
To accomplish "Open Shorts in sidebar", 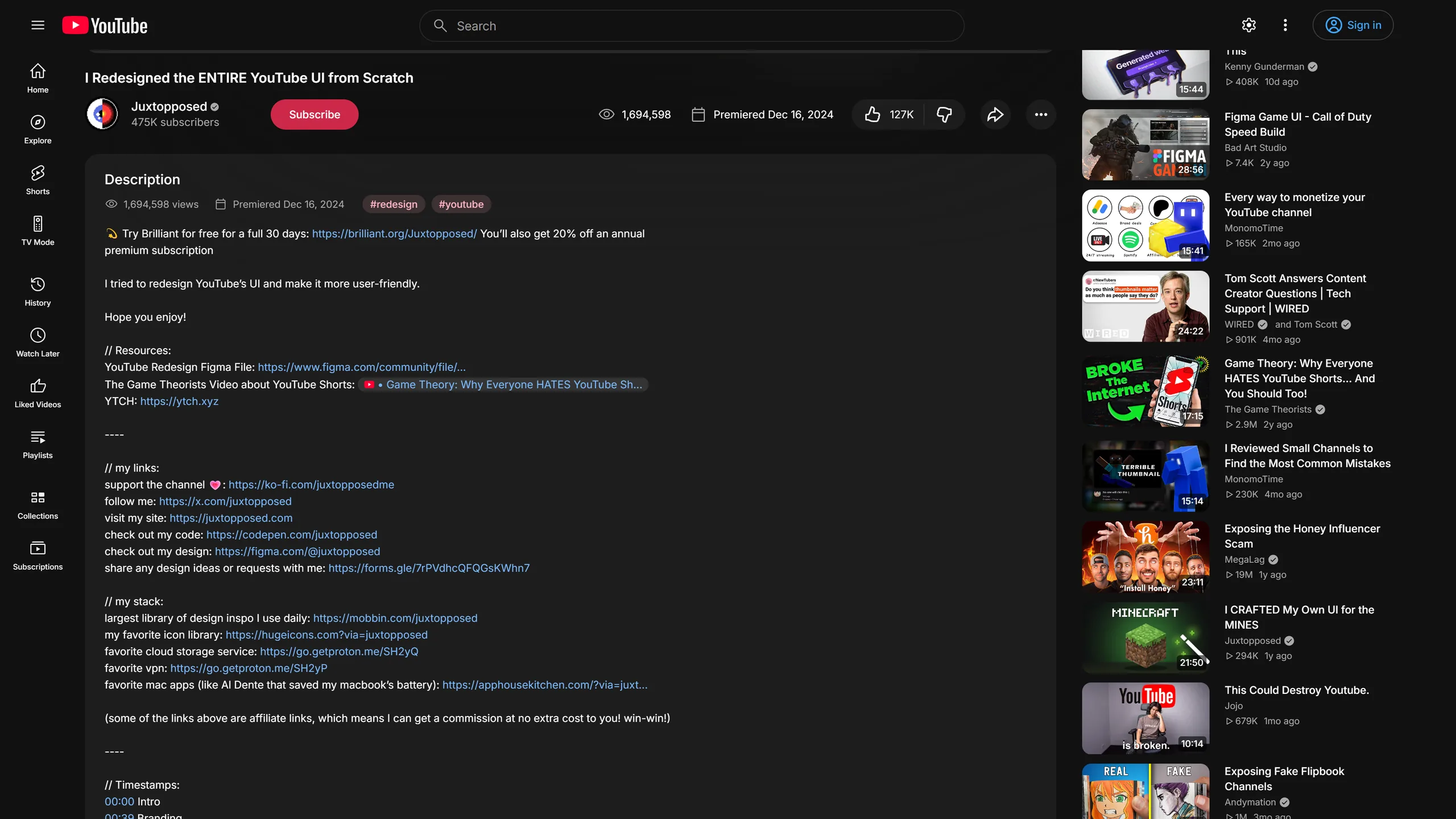I will (38, 180).
